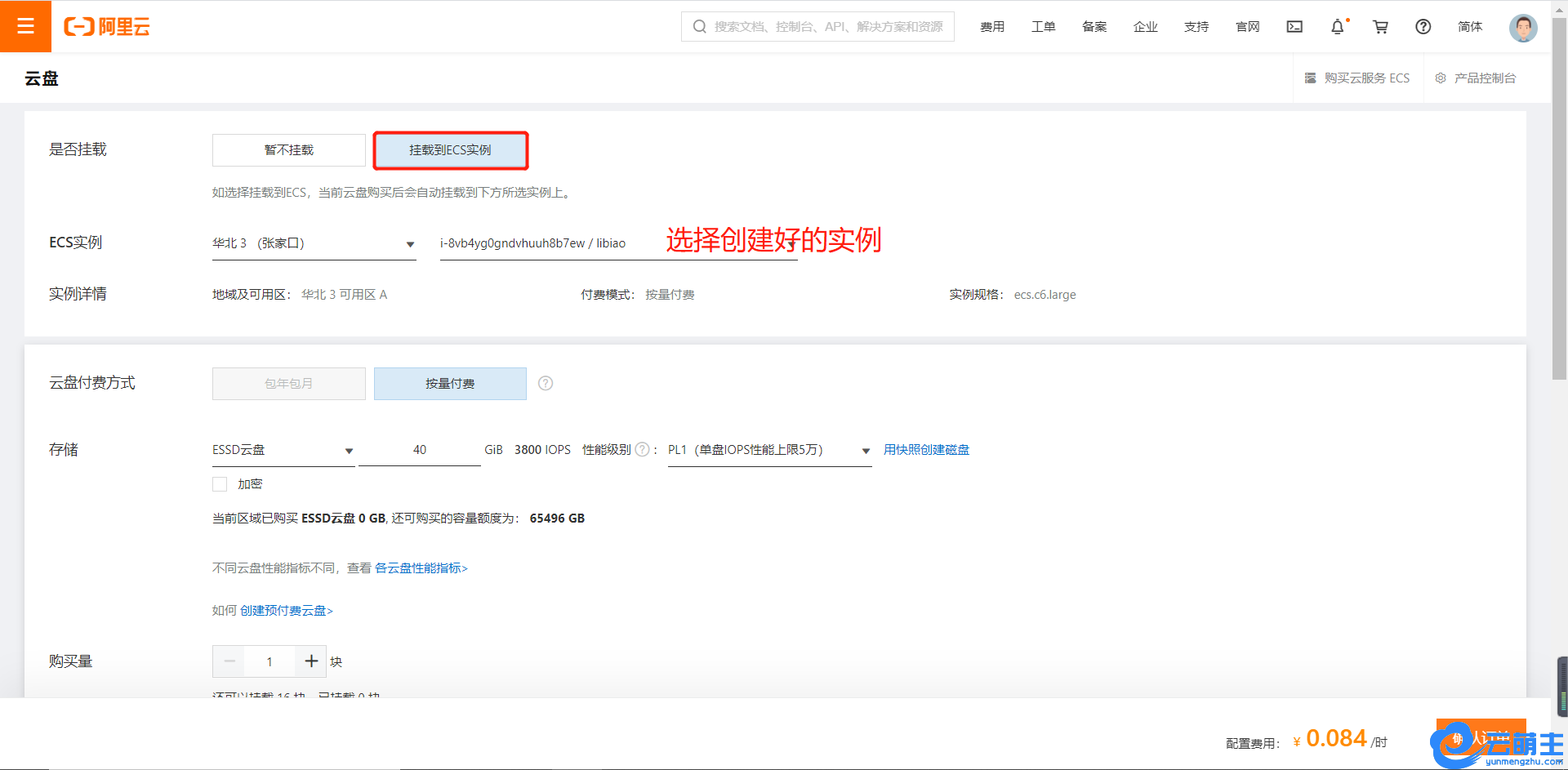Open the notification bell
This screenshot has width=1568, height=770.
click(x=1337, y=27)
